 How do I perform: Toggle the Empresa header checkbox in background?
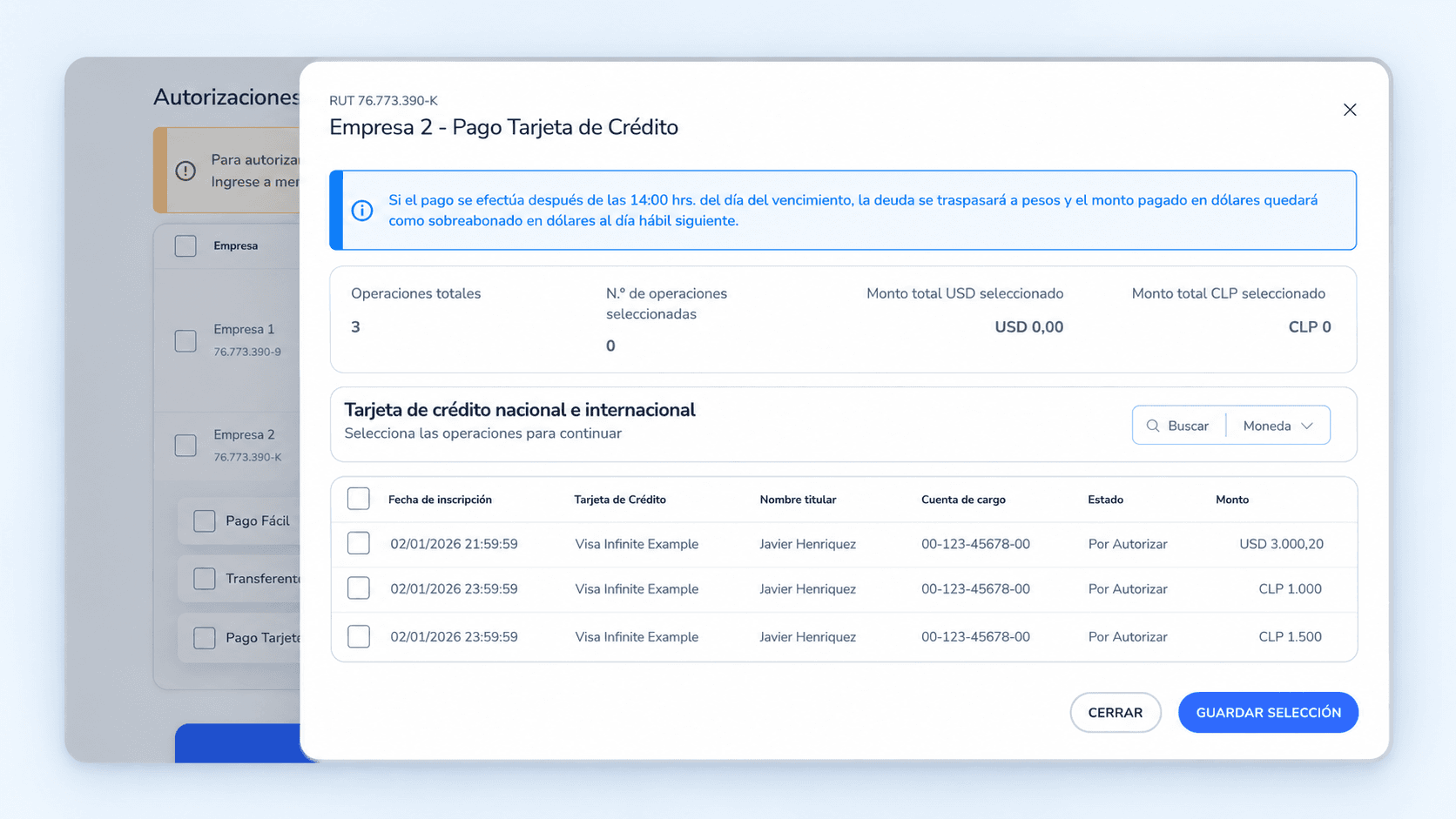tap(185, 245)
